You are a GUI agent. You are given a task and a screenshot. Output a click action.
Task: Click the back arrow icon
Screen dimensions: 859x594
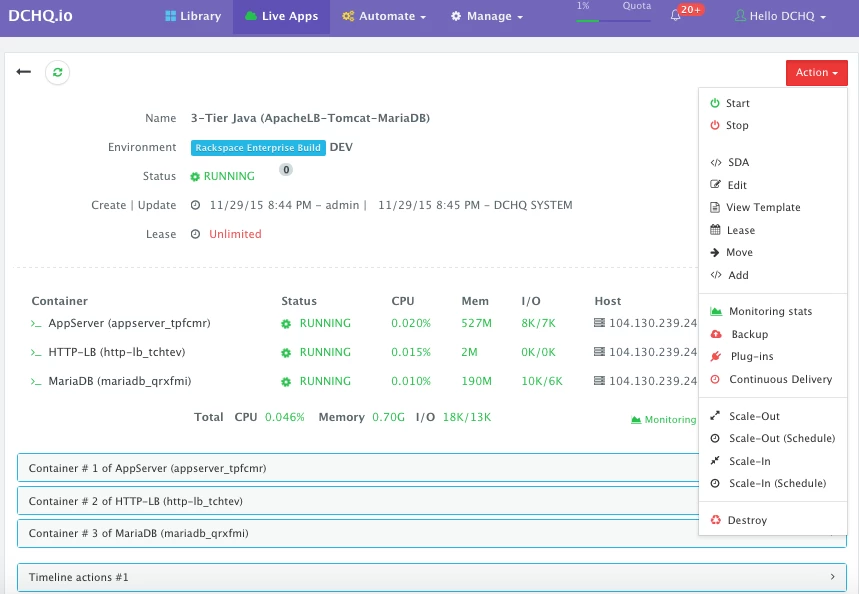point(24,72)
